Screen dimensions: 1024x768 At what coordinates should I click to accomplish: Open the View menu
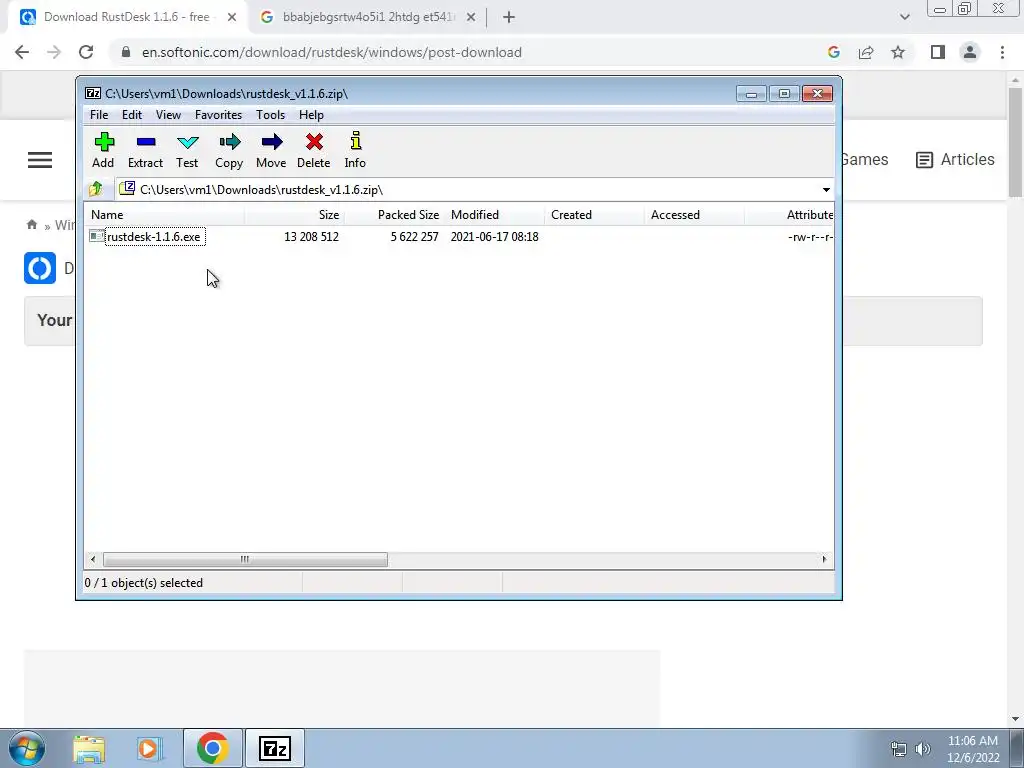[168, 115]
